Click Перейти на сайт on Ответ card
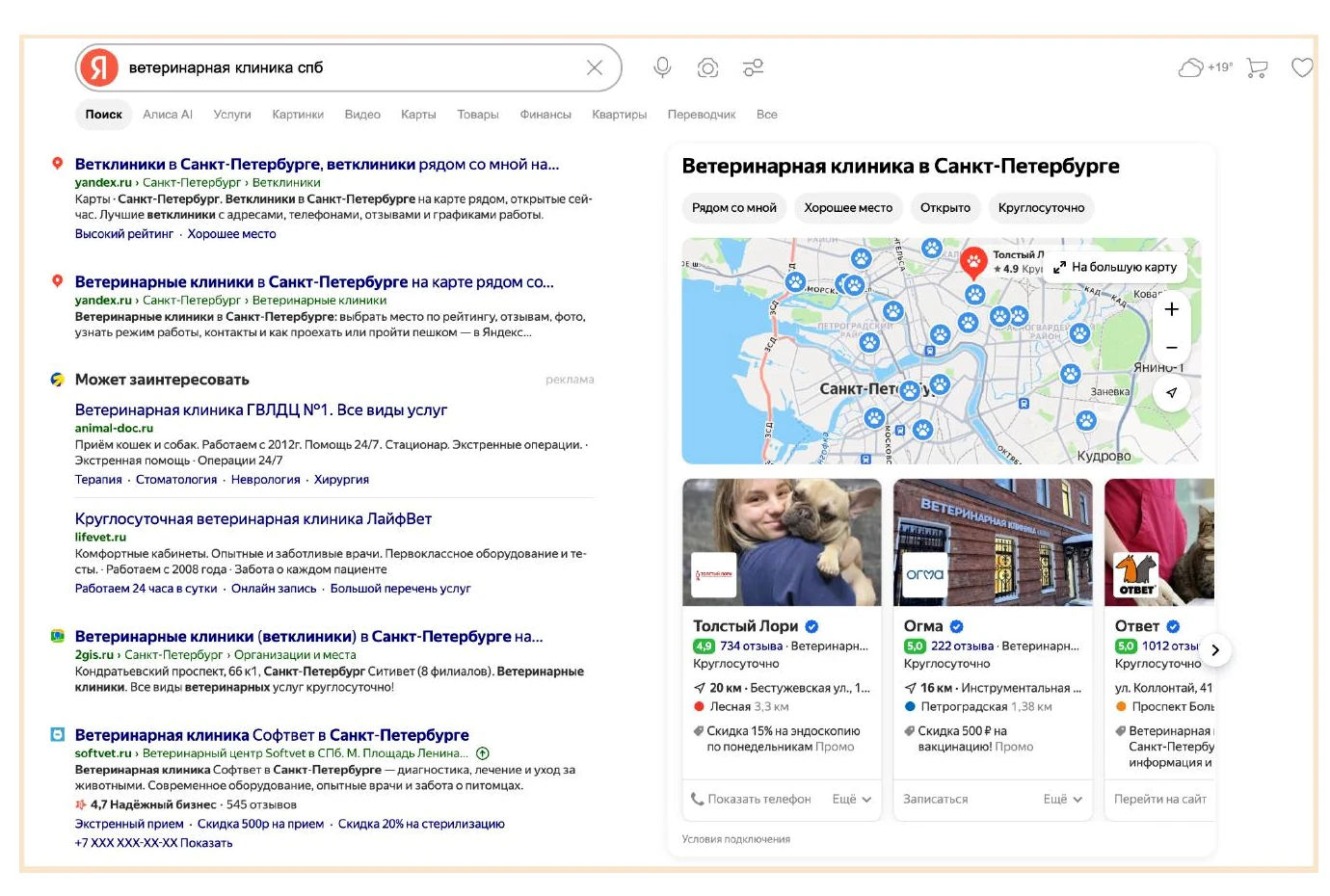The width and height of the screenshot is (1330, 896). coord(1160,800)
